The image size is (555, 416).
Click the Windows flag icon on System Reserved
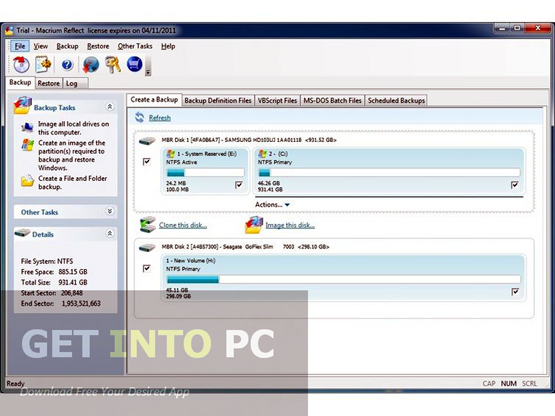[x=171, y=154]
